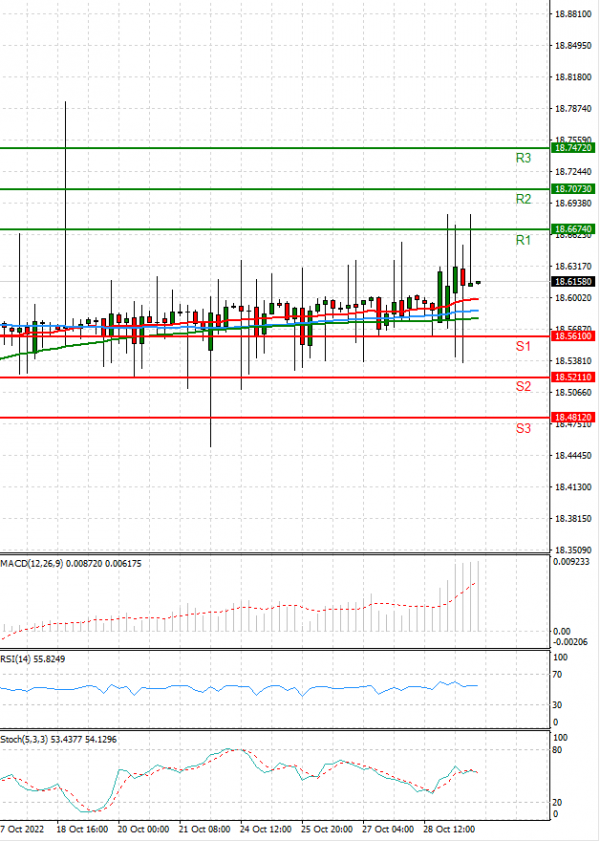Click the R2 resistance label
The image size is (600, 841).
tap(523, 199)
